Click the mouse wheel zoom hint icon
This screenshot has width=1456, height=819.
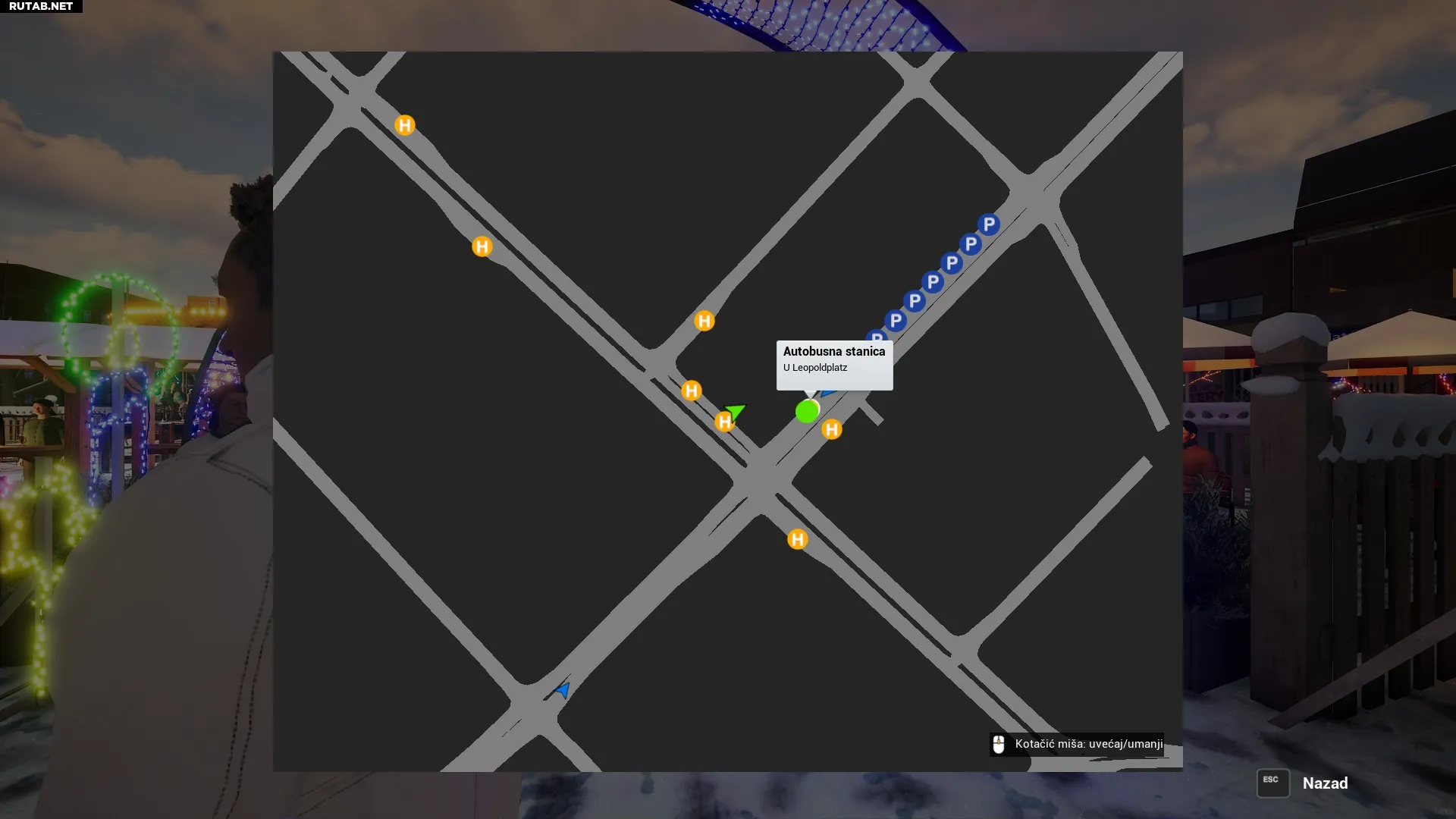point(999,745)
